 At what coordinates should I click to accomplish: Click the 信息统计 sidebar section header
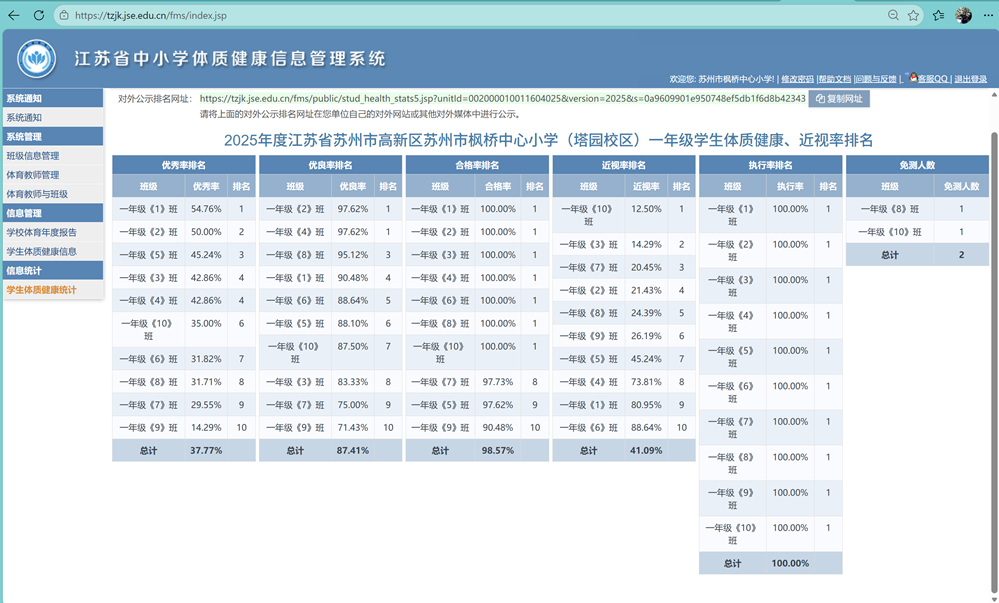click(x=53, y=270)
